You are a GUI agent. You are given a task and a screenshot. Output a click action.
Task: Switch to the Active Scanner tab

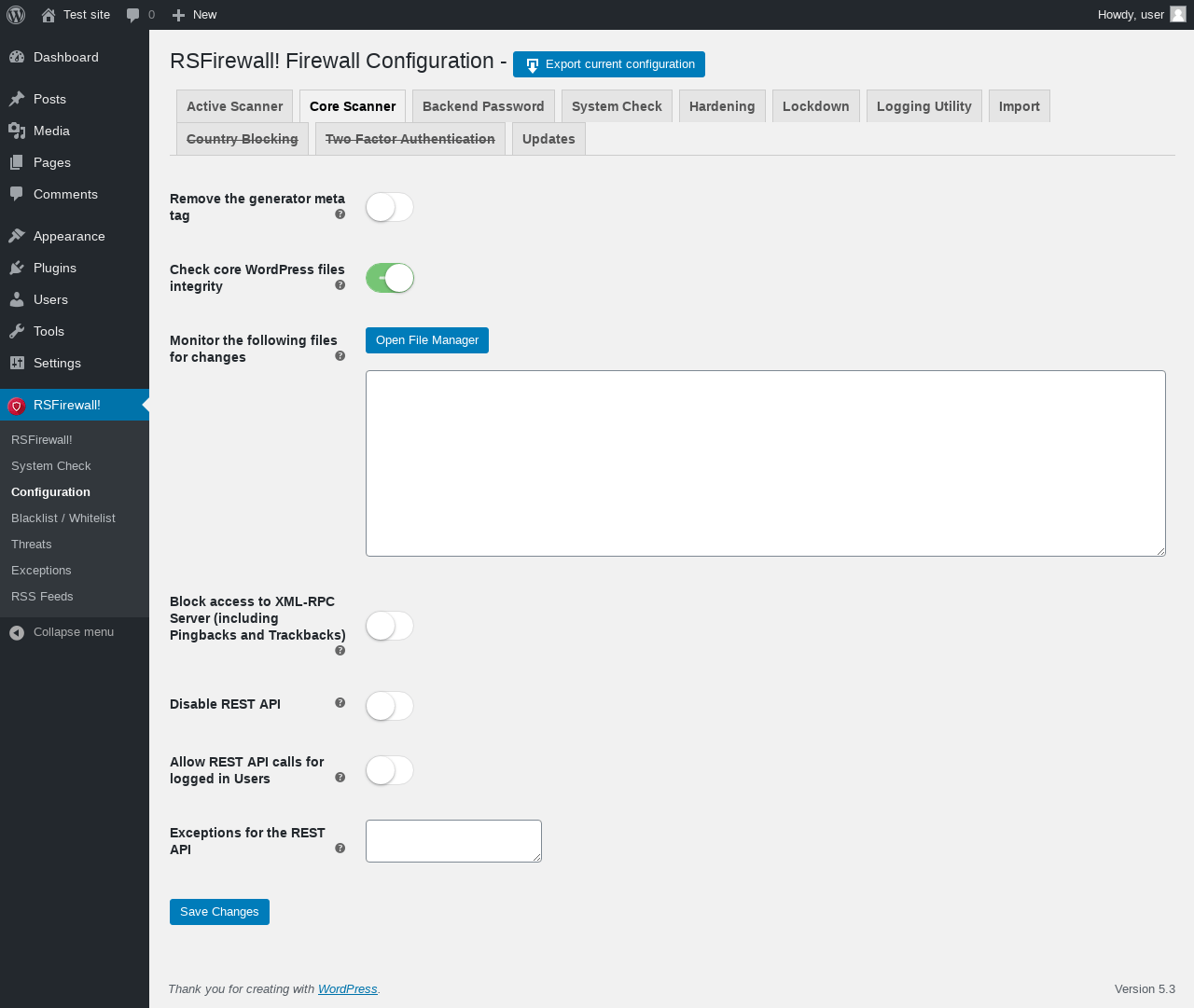coord(234,106)
